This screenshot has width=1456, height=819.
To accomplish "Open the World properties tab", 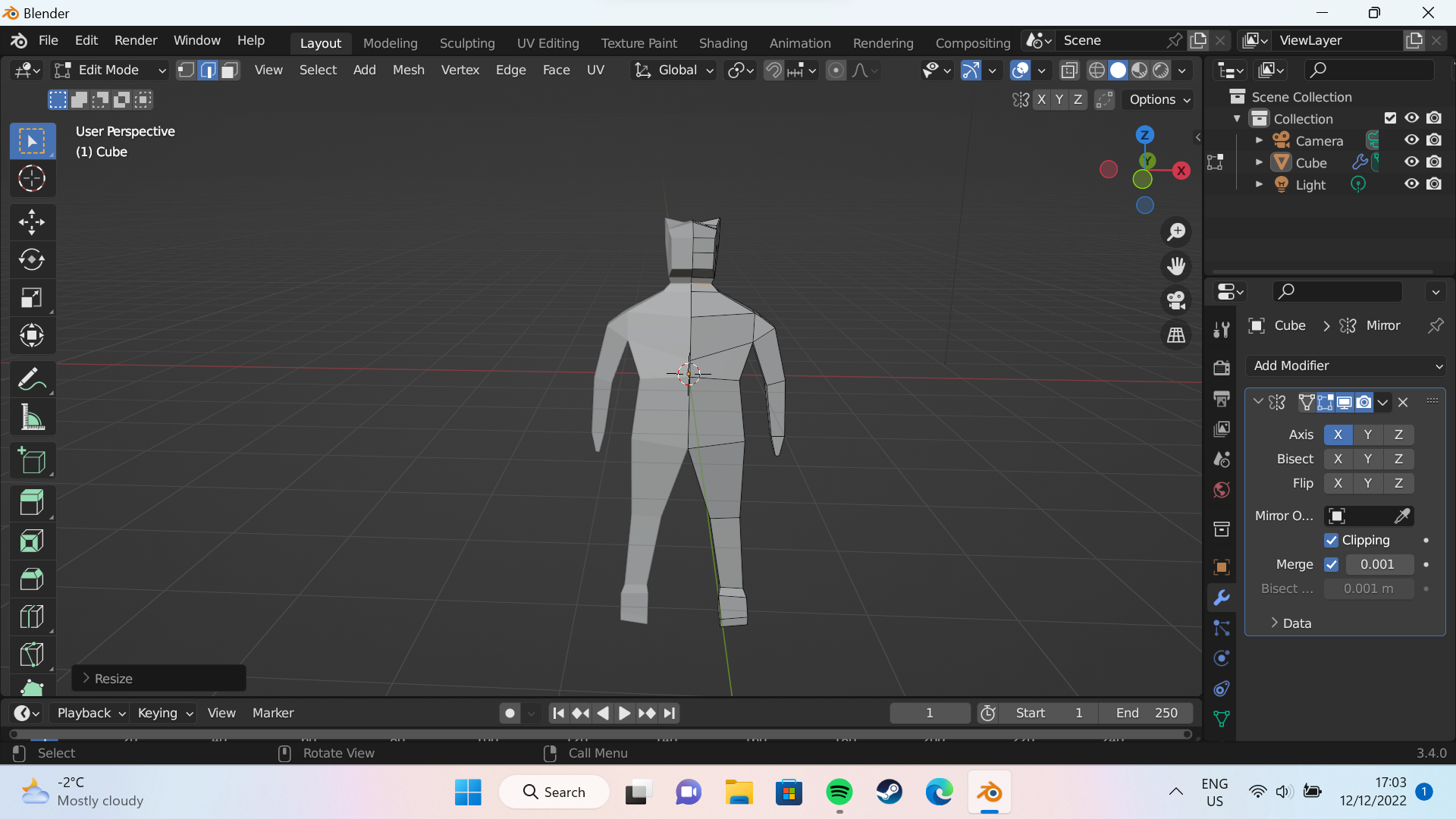I will point(1221,490).
